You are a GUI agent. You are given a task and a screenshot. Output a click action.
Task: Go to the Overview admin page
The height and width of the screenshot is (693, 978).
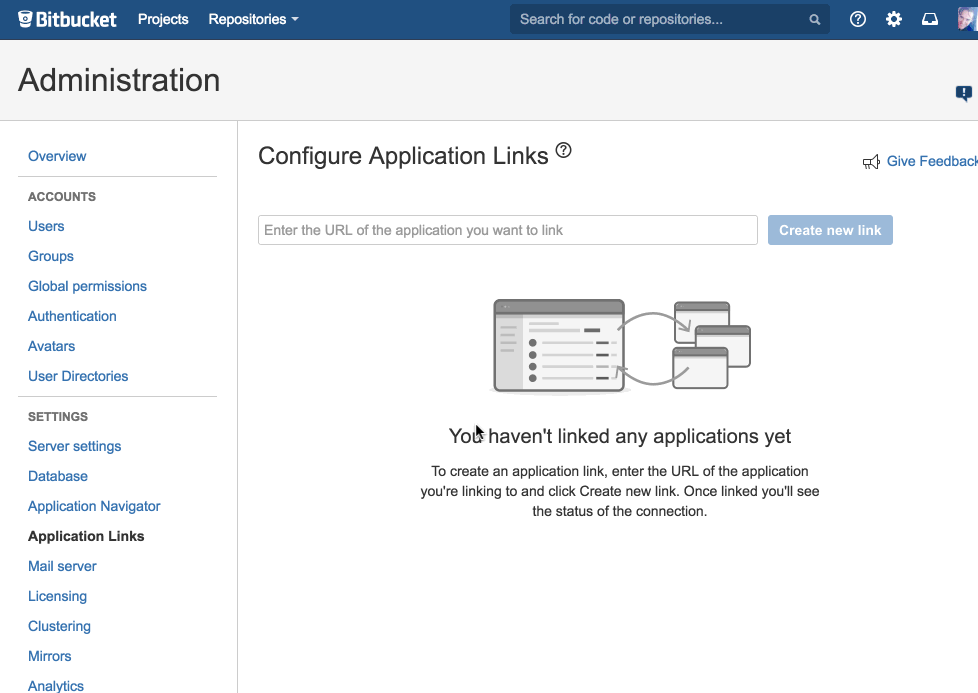(x=57, y=157)
